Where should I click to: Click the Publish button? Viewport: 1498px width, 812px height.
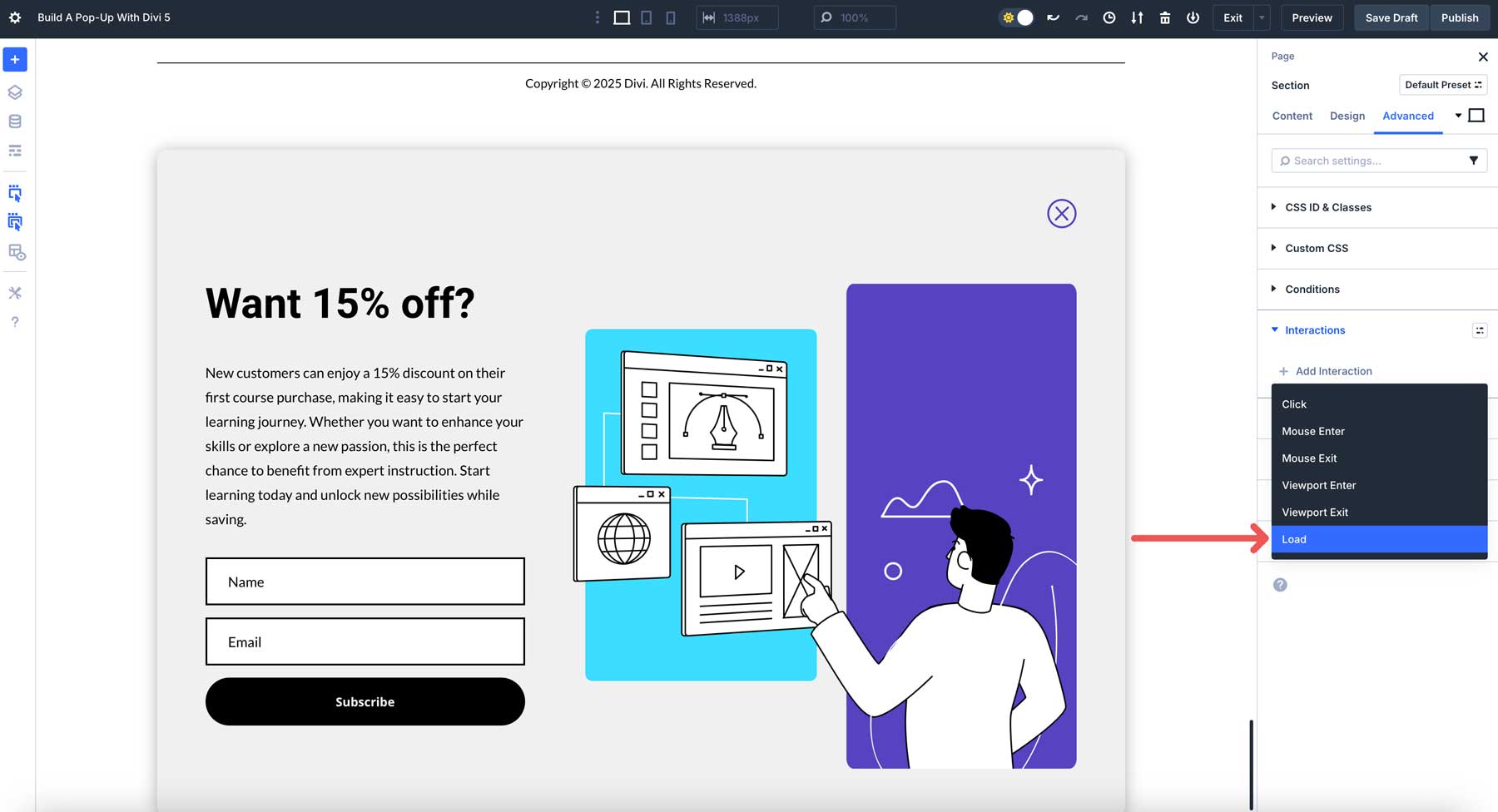1460,17
